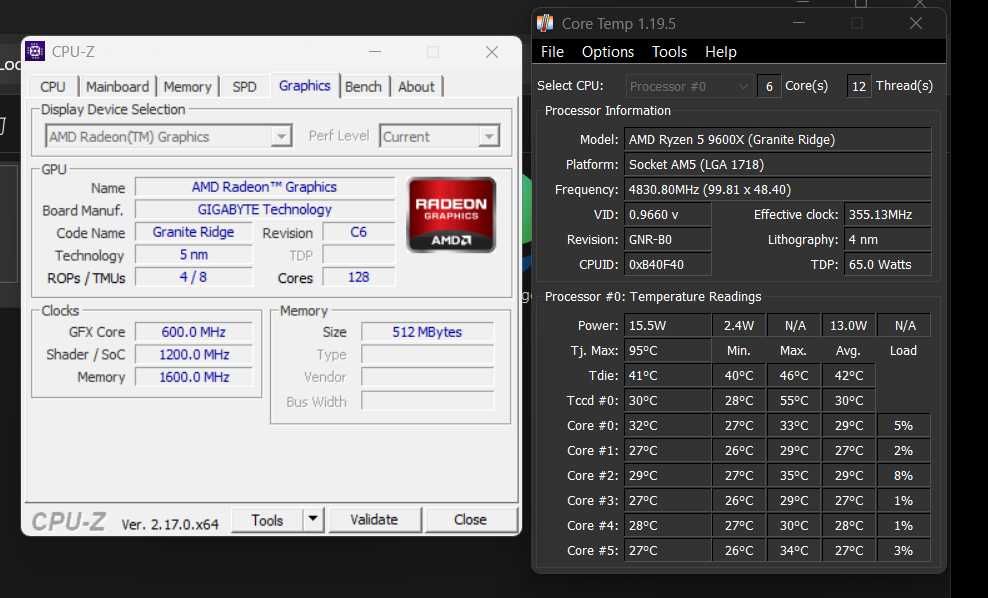This screenshot has width=988, height=598.
Task: Minimize the CPU-Z window
Action: pos(375,52)
